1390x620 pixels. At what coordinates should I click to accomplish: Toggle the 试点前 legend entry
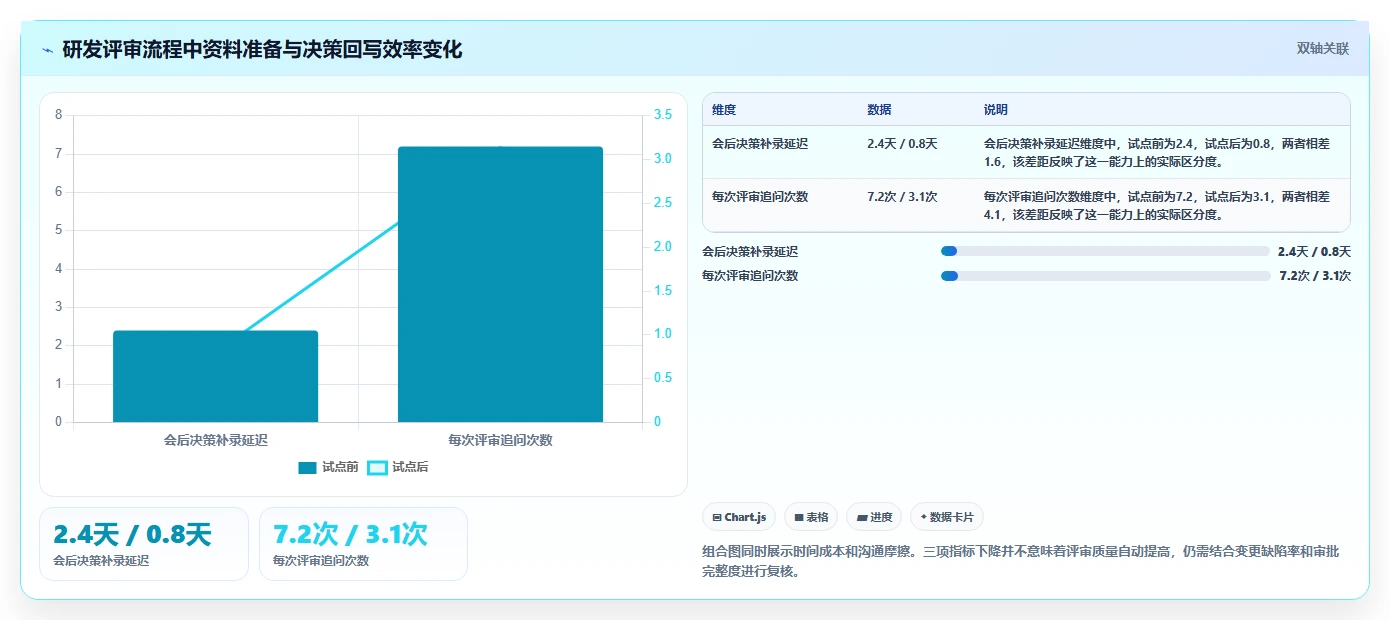(329, 467)
